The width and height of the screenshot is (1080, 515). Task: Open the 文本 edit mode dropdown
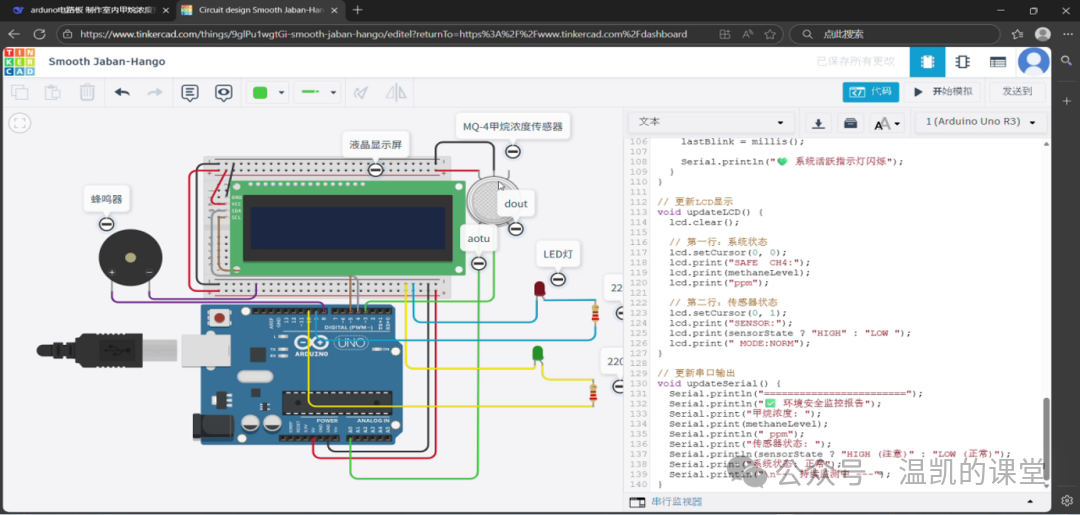[x=712, y=123]
